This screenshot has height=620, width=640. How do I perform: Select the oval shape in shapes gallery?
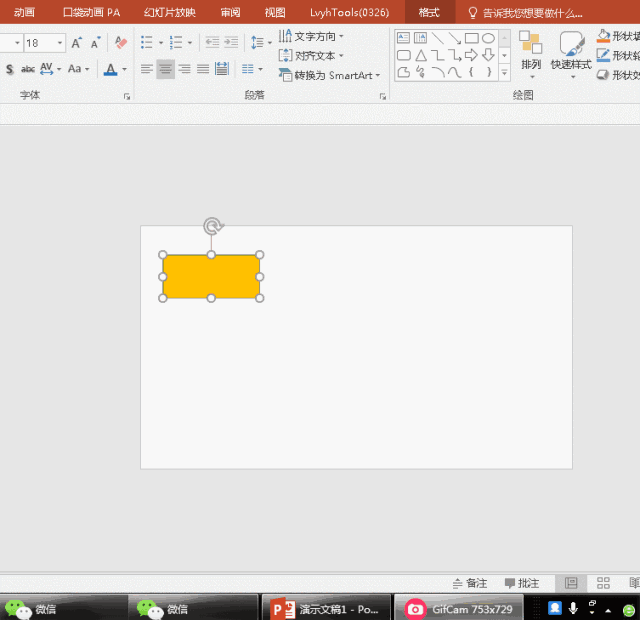488,39
